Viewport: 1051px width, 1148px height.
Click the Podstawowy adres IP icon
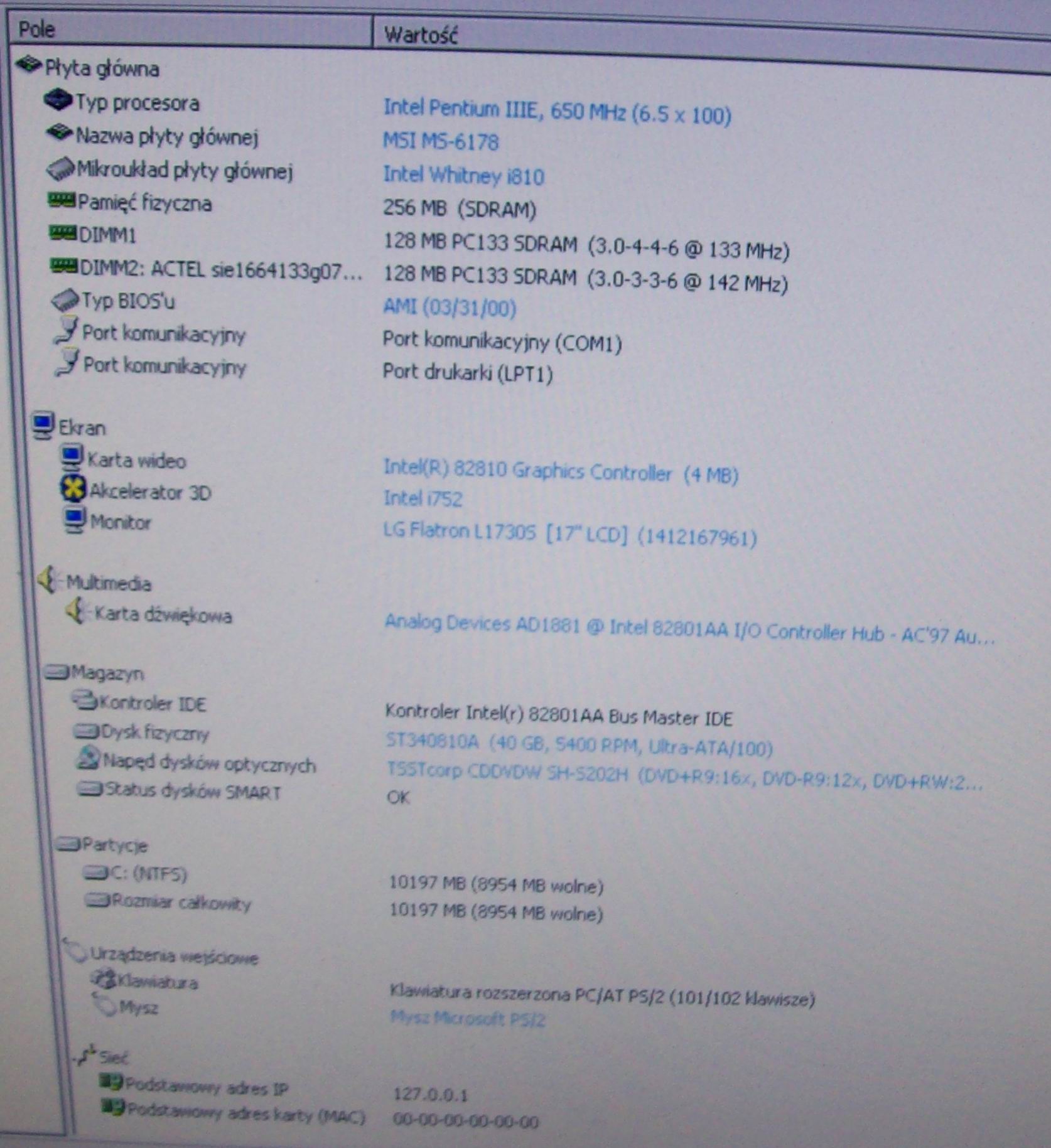tap(111, 1083)
